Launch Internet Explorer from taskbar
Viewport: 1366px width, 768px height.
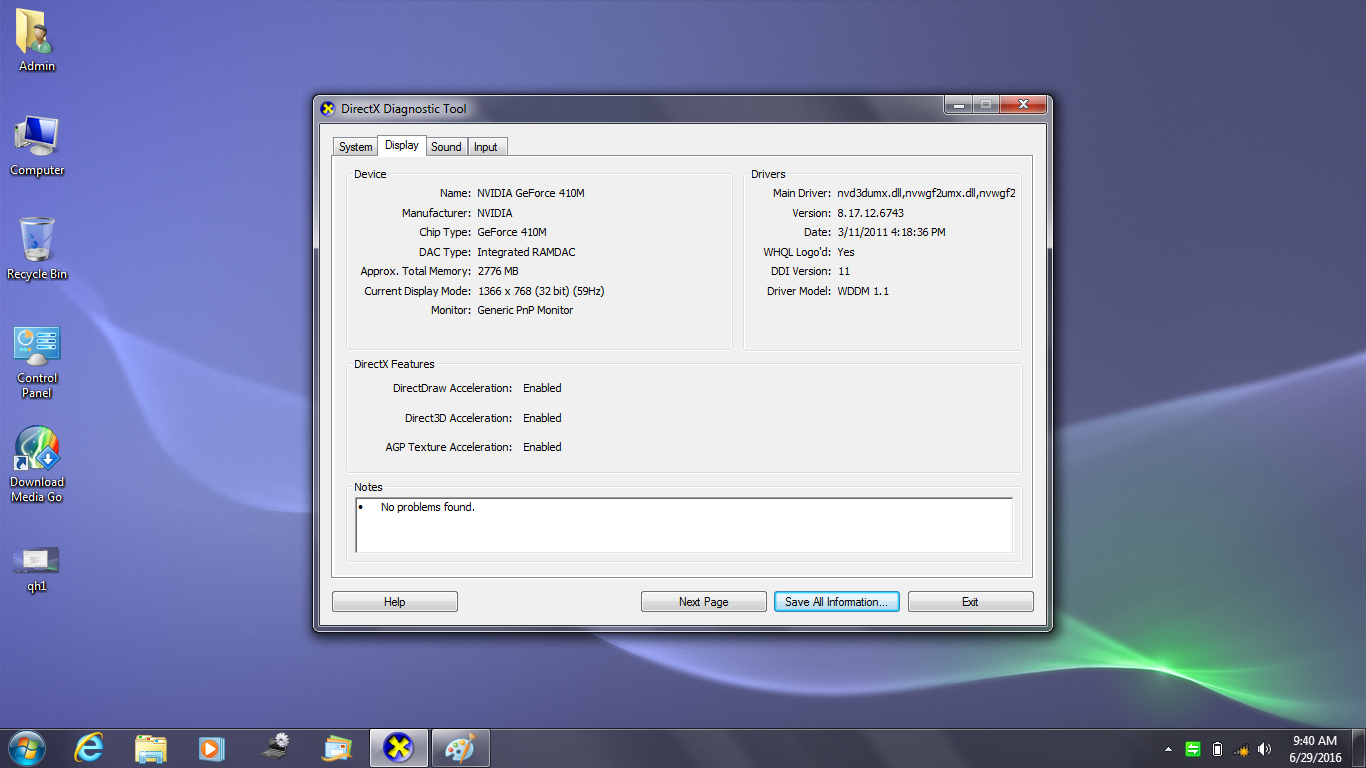click(89, 747)
